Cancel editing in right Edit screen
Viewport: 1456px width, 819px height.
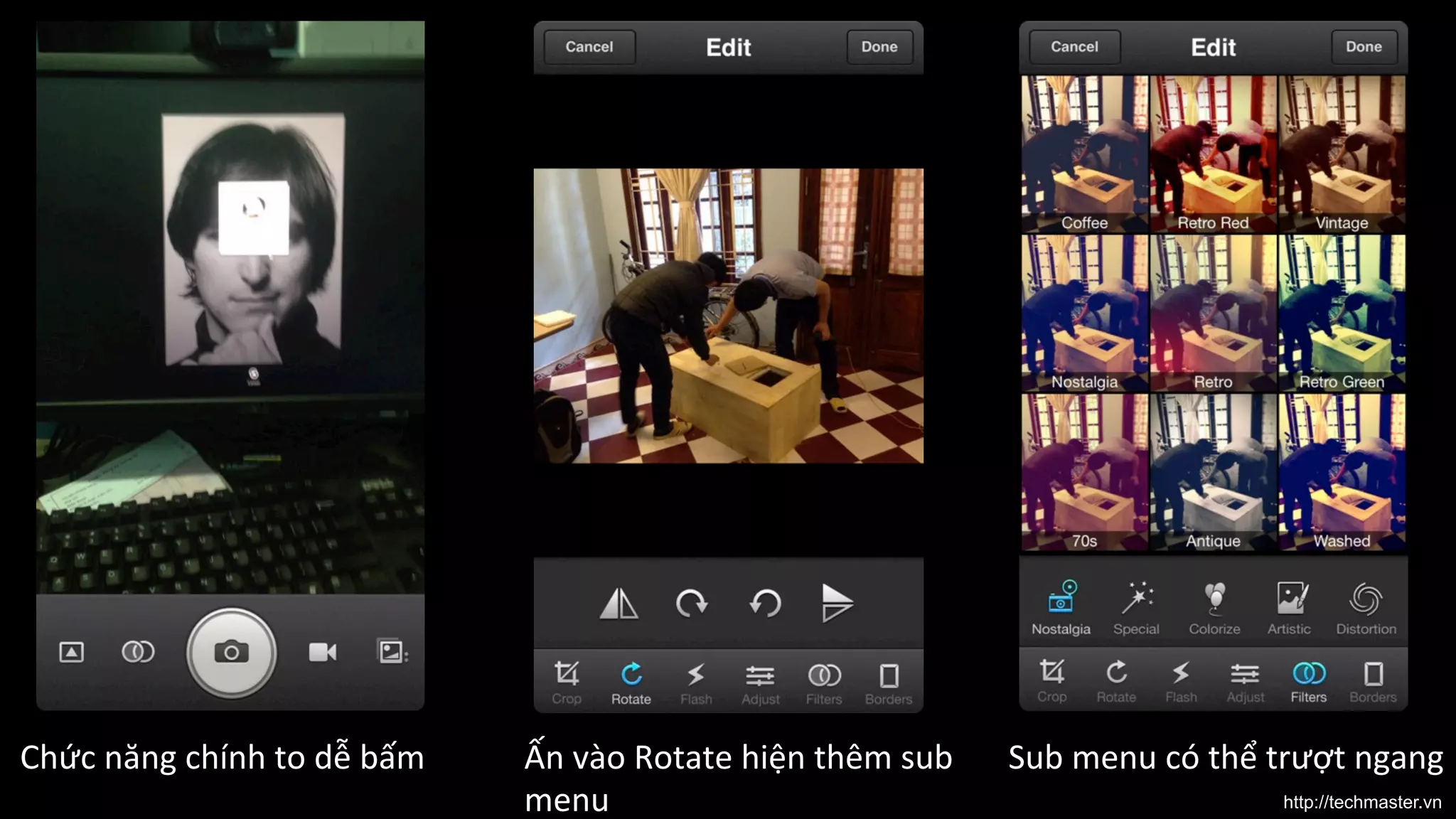click(x=1074, y=47)
